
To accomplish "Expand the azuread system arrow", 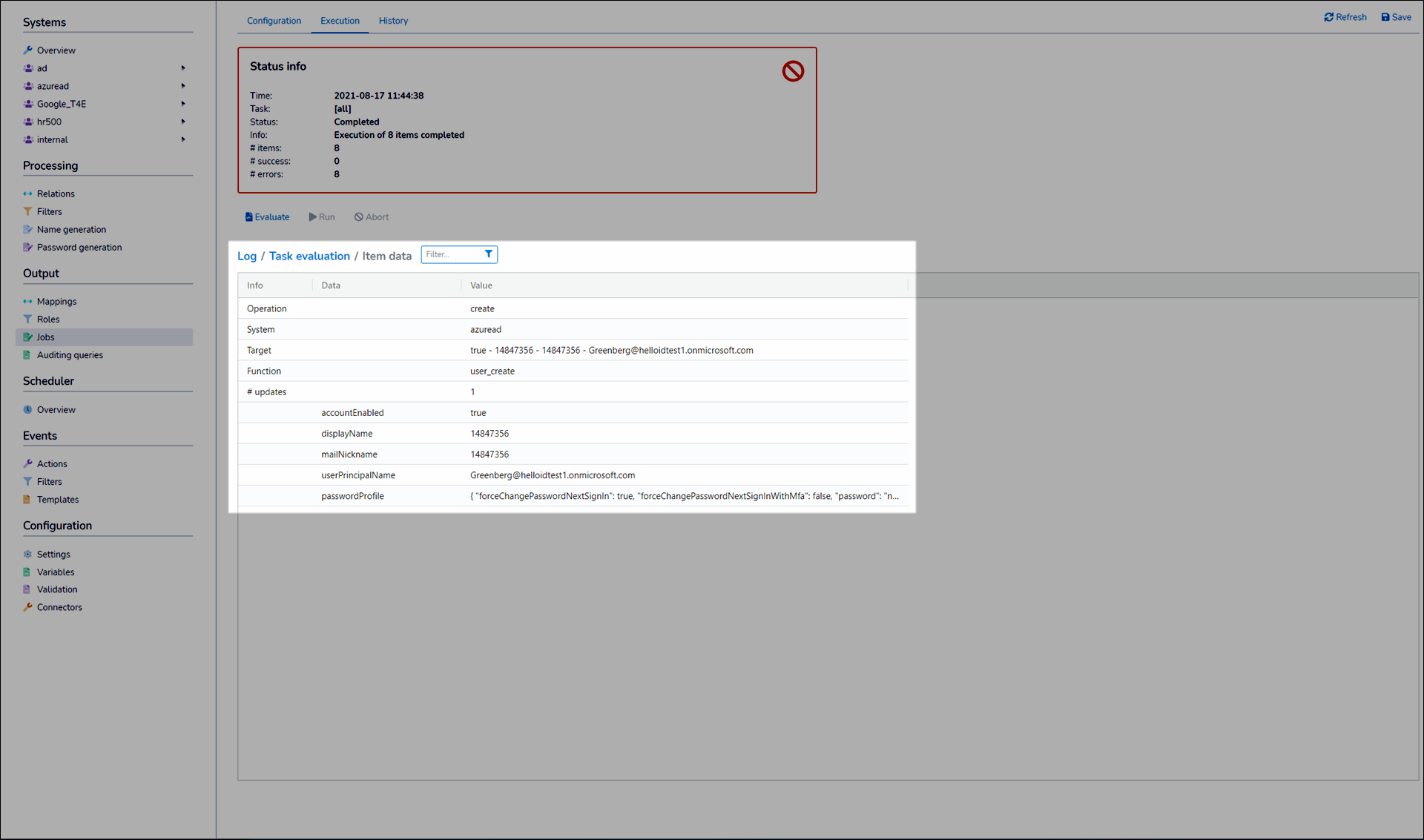I will [x=183, y=86].
